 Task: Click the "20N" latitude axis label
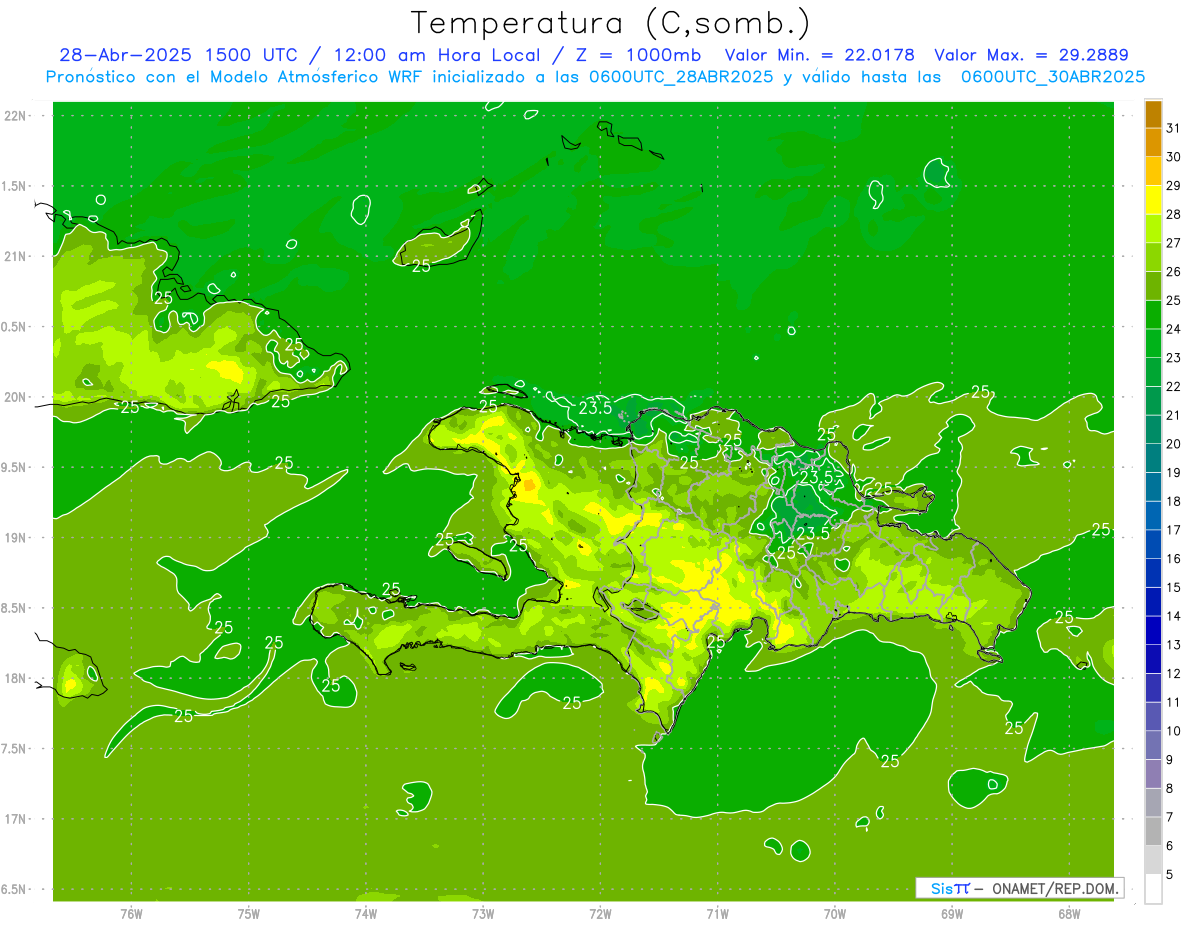(x=15, y=397)
